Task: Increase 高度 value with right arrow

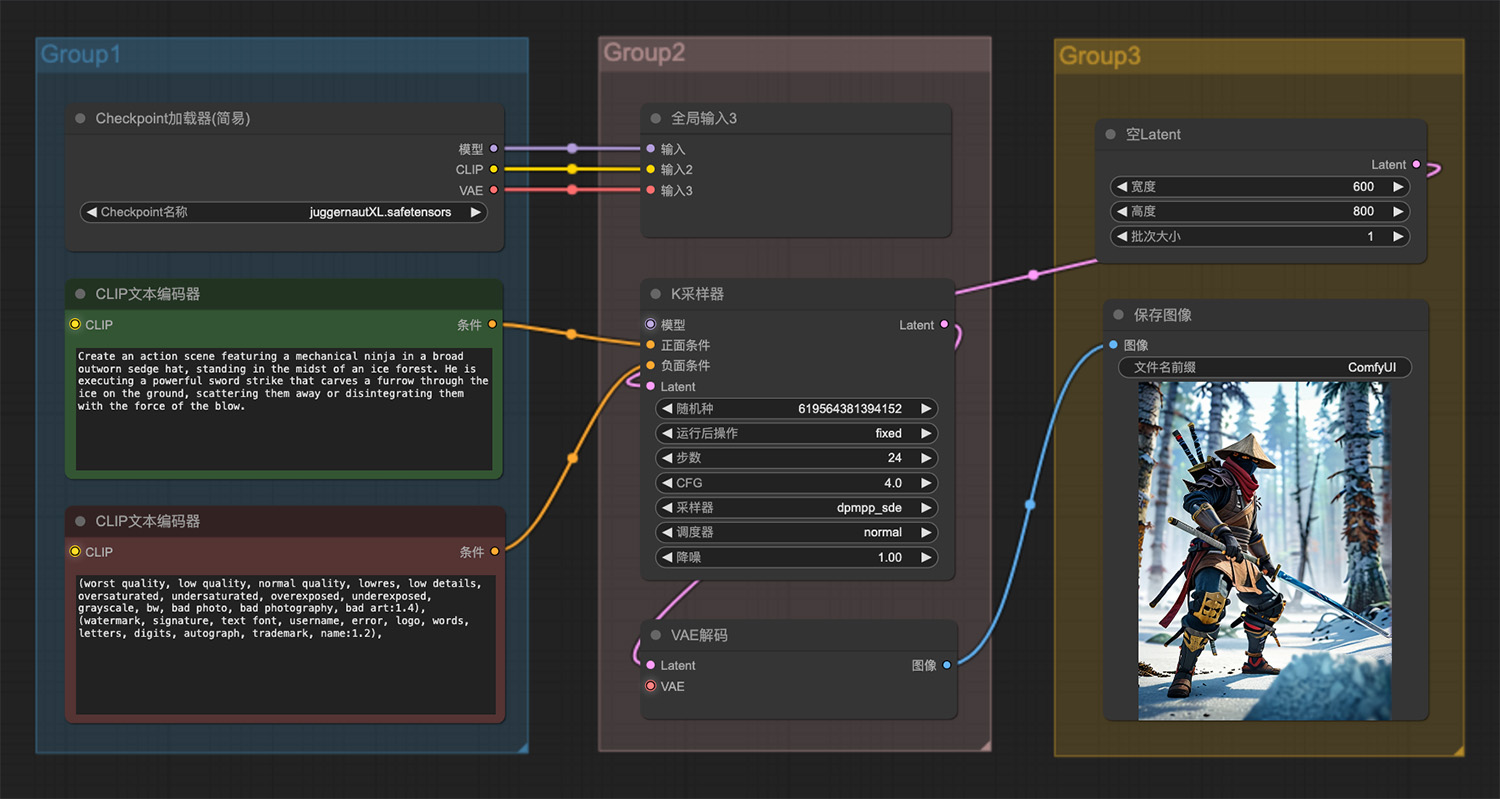Action: (1398, 212)
